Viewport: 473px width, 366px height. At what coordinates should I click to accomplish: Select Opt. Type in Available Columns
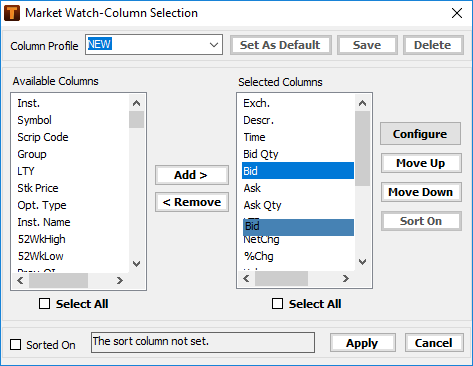click(x=42, y=205)
